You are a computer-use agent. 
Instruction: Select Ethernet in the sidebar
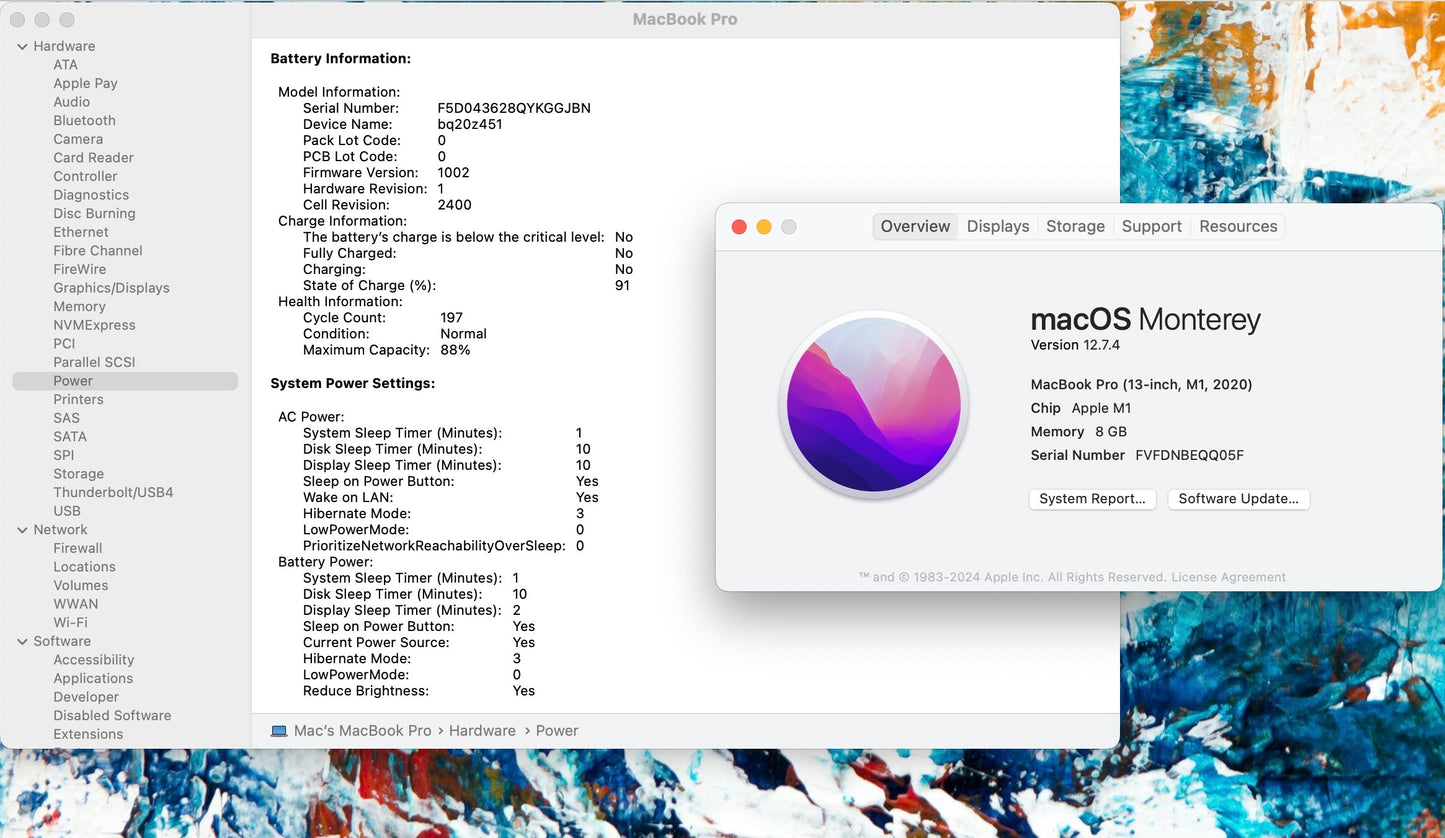point(81,232)
